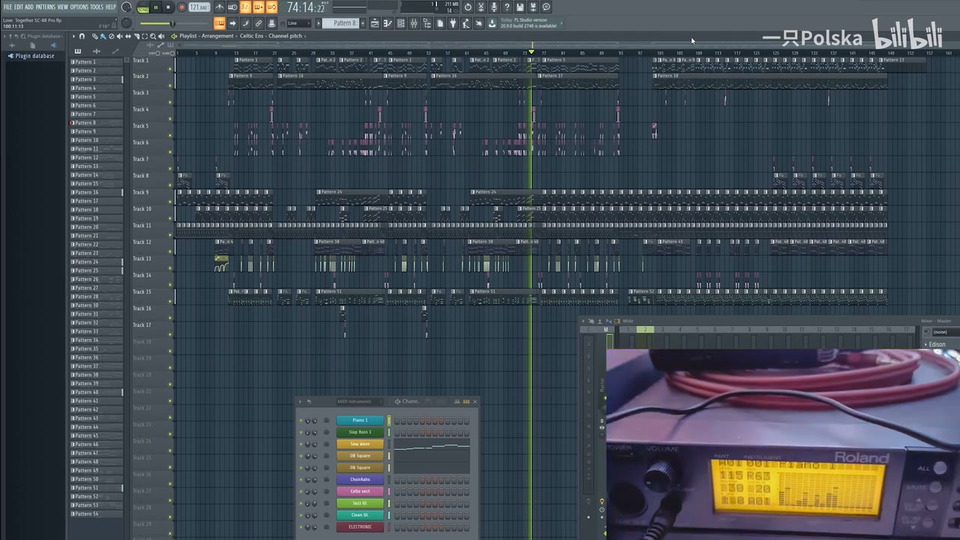This screenshot has height=540, width=960.
Task: Toggle mute switch for Track 13
Action: click(x=170, y=268)
